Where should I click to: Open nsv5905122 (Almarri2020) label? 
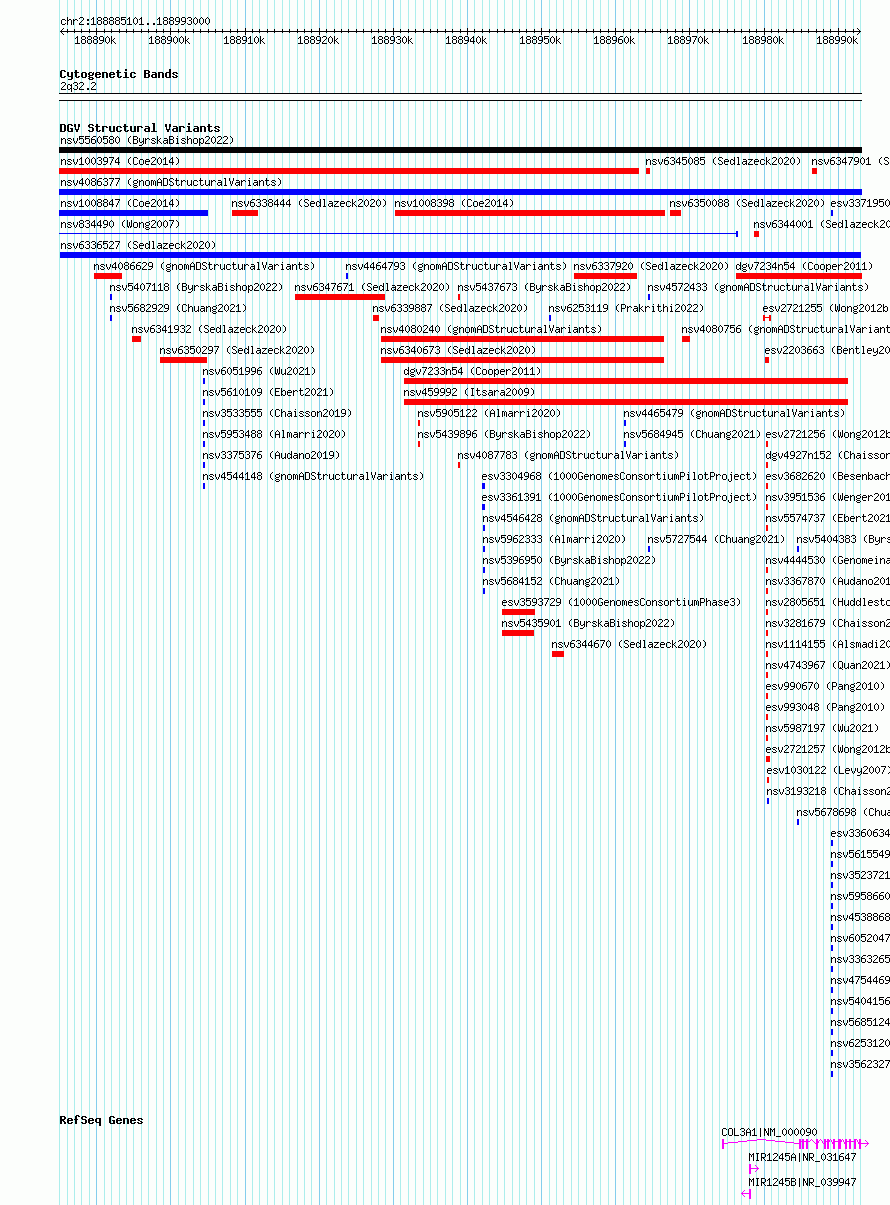click(x=490, y=413)
